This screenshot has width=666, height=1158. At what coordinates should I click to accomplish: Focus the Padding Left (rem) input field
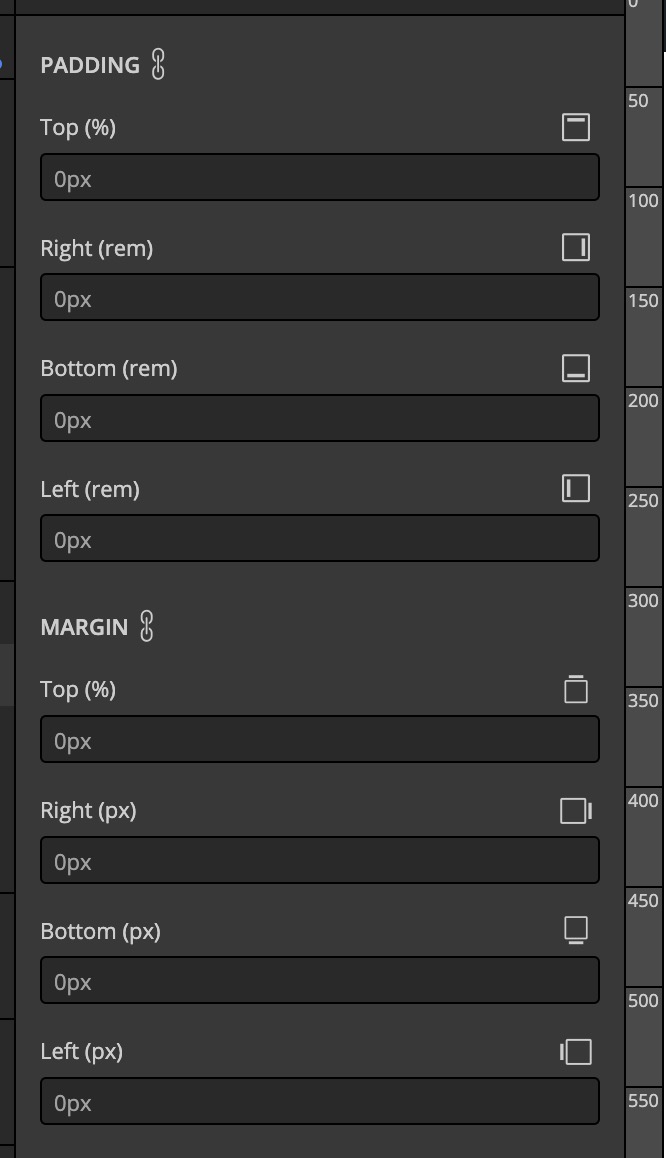coord(320,538)
